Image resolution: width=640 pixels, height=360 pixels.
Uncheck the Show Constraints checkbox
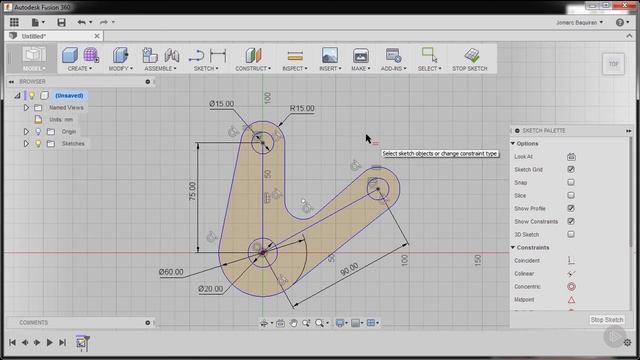[571, 221]
